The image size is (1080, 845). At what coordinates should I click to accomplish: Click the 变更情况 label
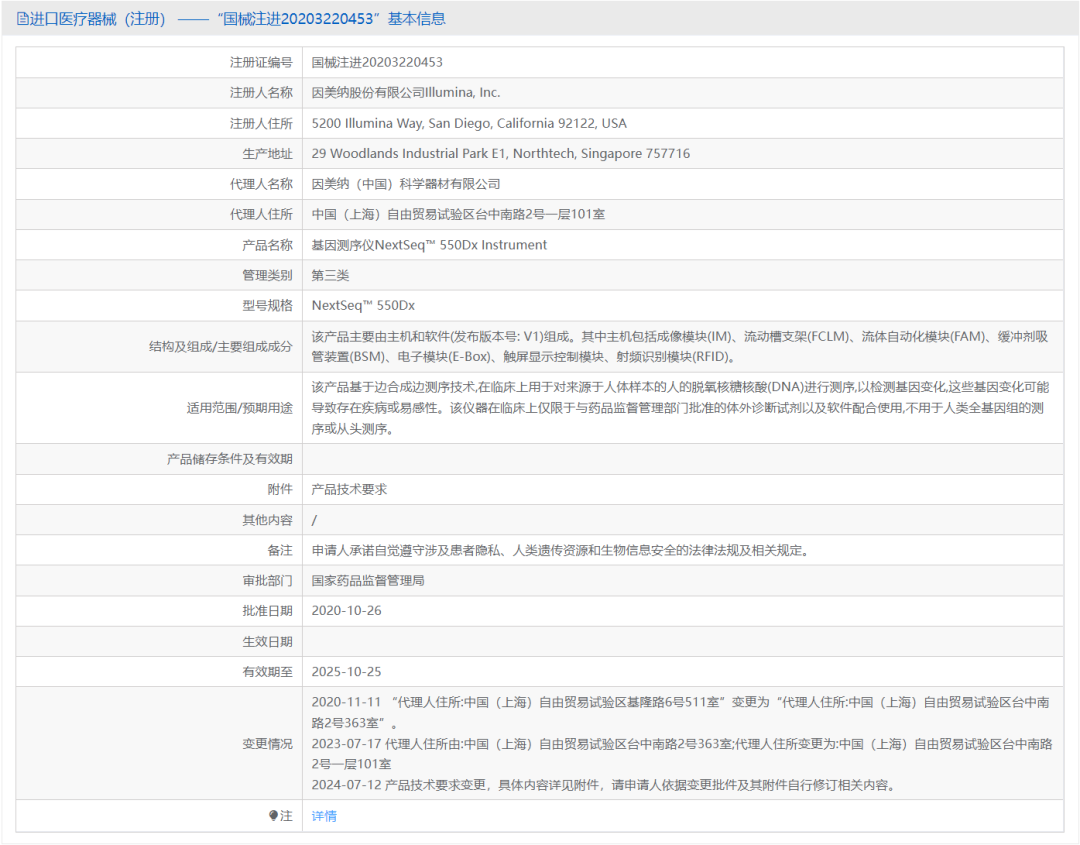(267, 744)
